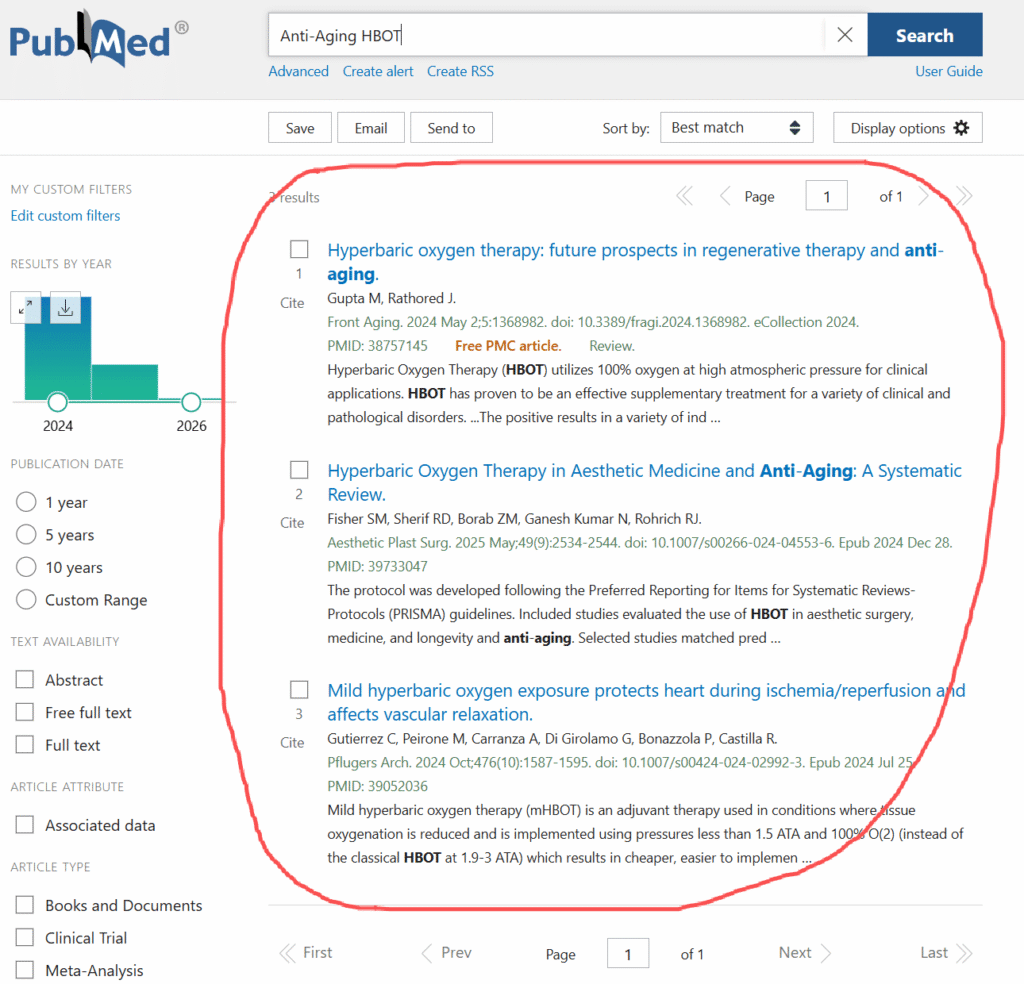Click the shorter bar in year histogram

pos(124,382)
